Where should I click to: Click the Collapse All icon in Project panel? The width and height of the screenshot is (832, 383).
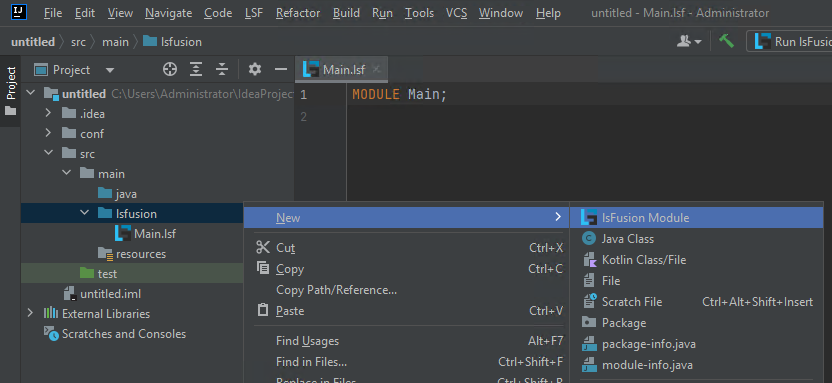(x=222, y=69)
